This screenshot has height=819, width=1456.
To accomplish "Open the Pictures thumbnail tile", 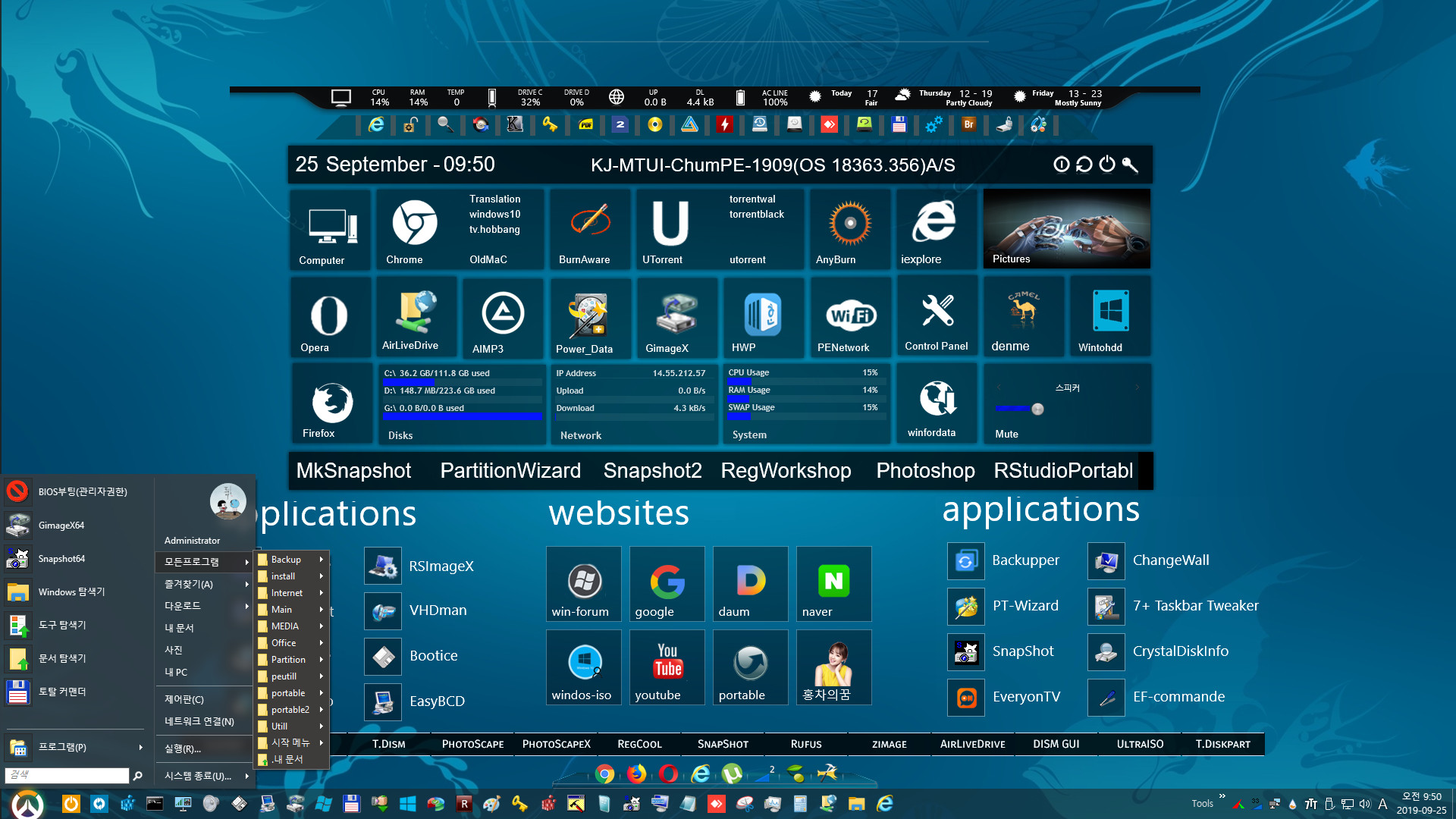I will pyautogui.click(x=1067, y=228).
